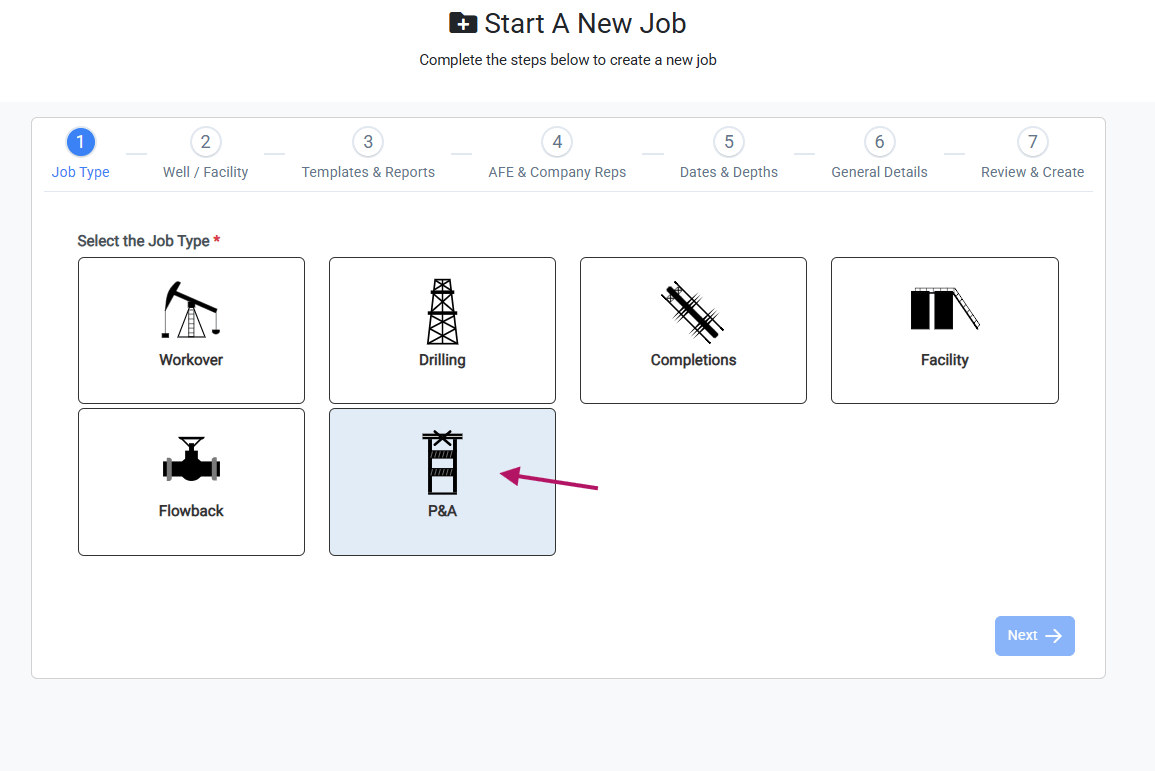Viewport: 1155px width, 771px height.
Task: Click the 'Start A New Job' heading
Action: [585, 24]
